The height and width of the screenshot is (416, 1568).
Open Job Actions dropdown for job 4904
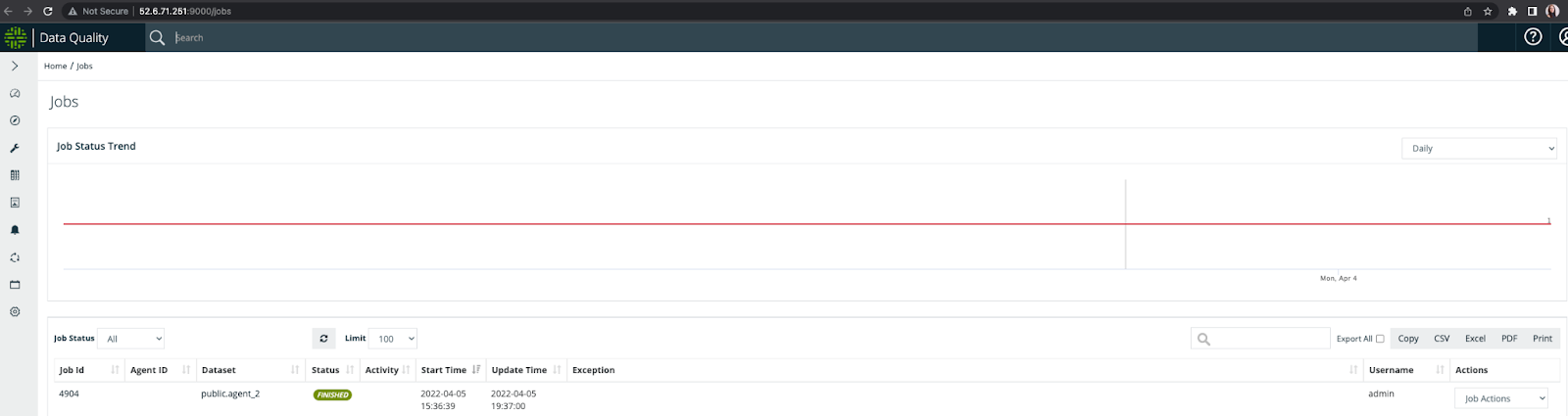[1501, 398]
